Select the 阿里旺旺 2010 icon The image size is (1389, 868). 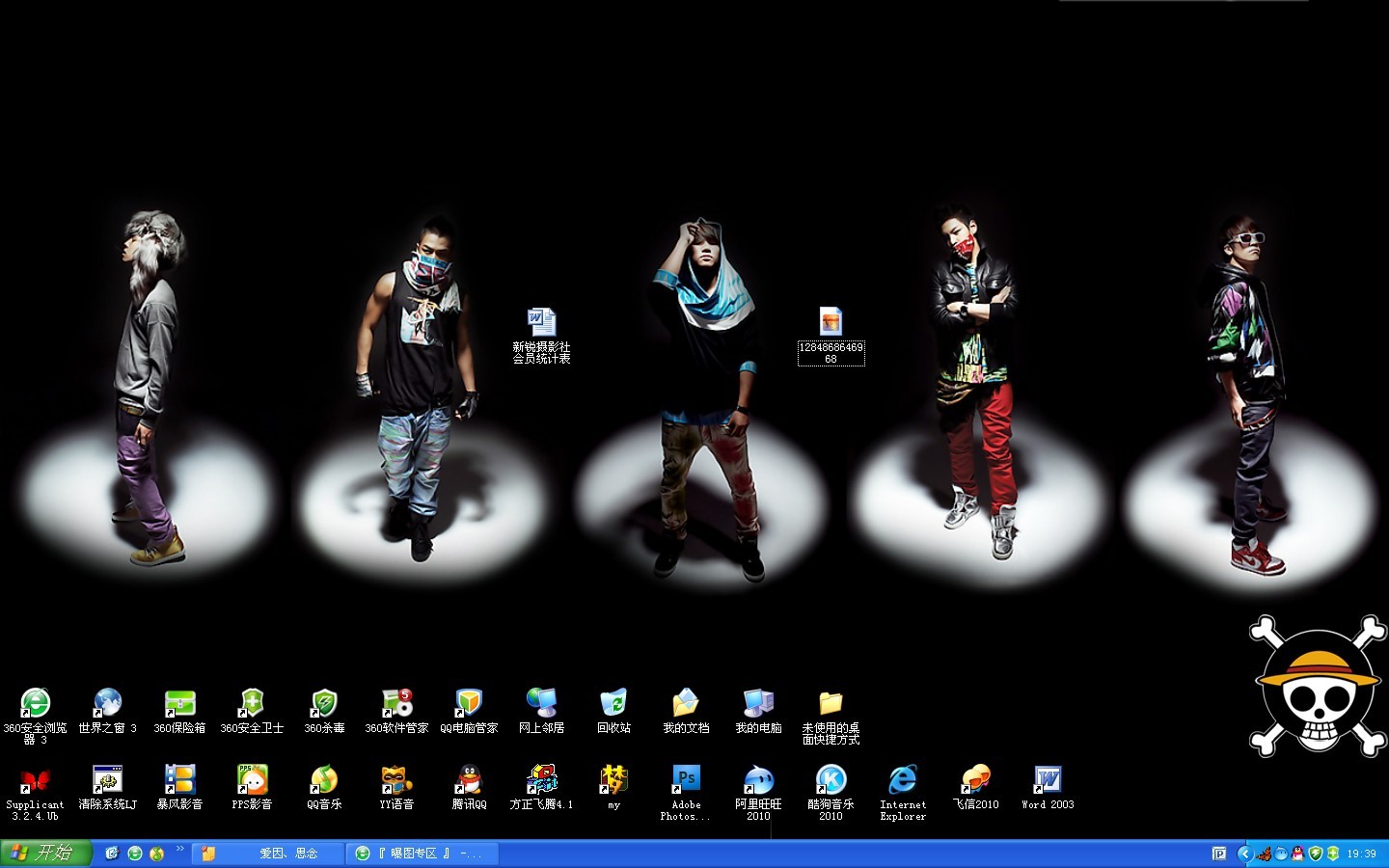point(758,792)
